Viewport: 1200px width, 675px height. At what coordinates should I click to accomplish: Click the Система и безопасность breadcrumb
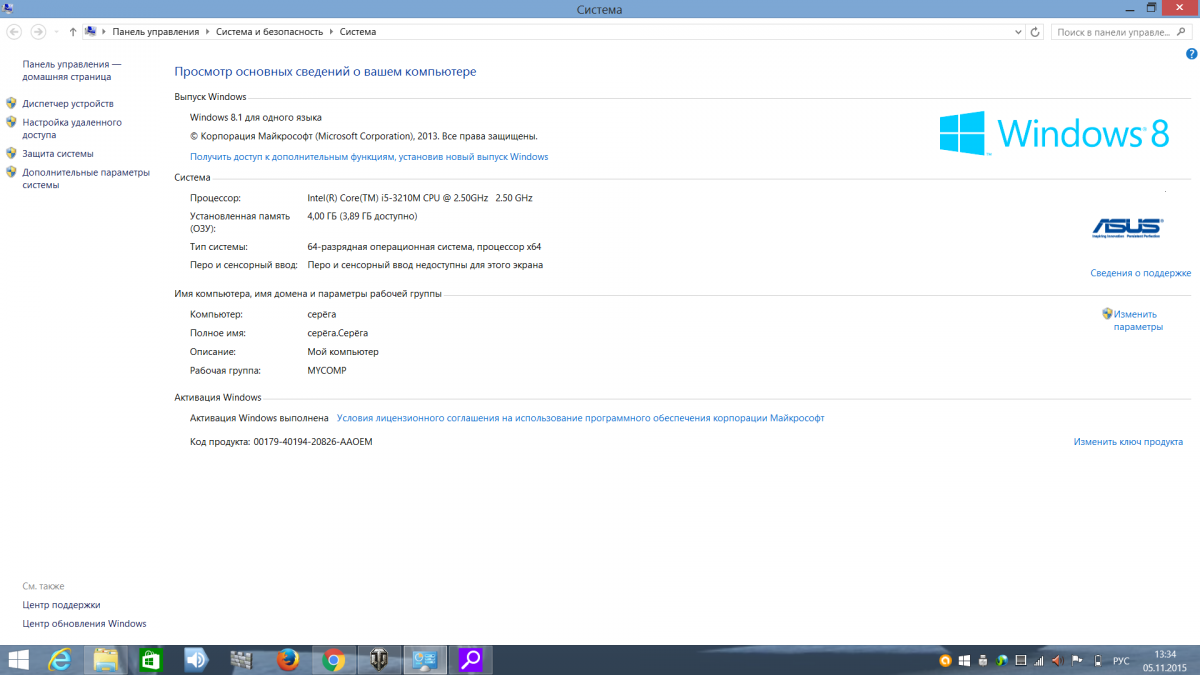(x=270, y=32)
